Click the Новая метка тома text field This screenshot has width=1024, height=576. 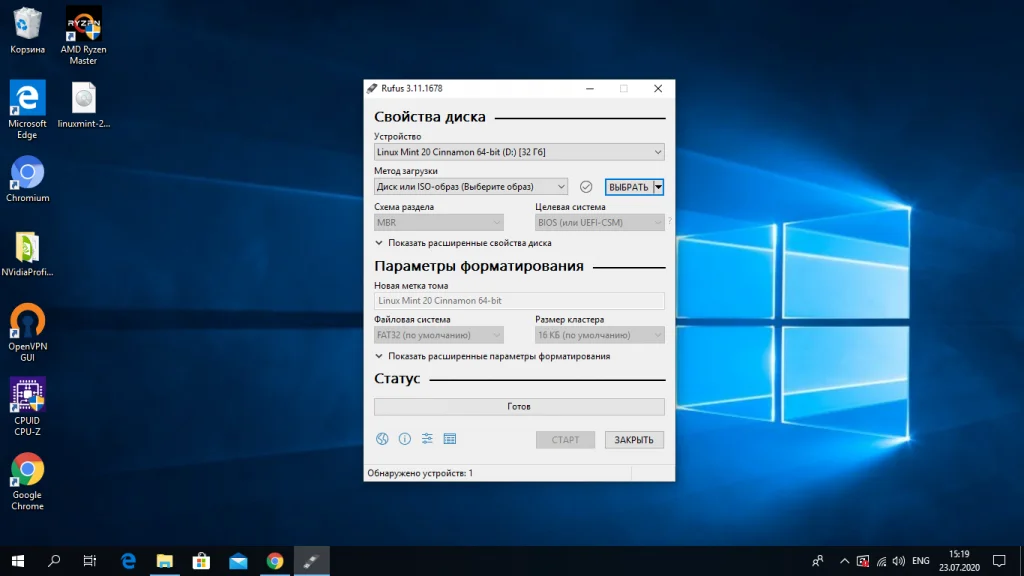[x=519, y=301]
